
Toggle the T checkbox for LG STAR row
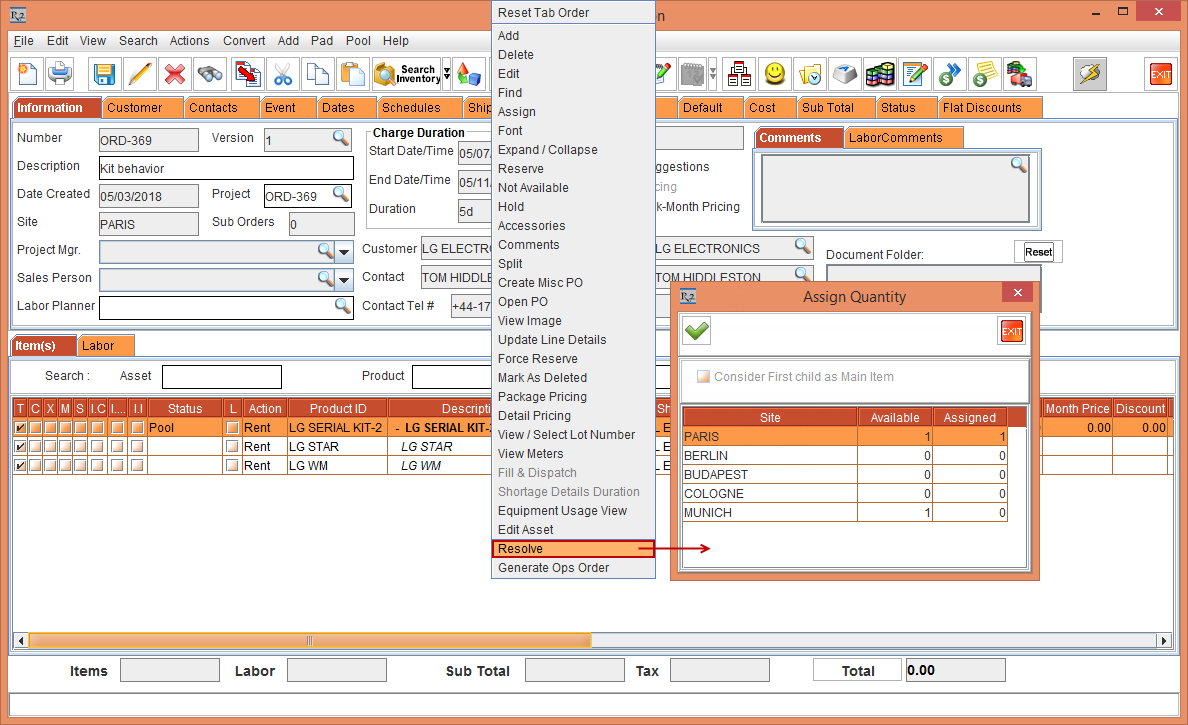20,447
